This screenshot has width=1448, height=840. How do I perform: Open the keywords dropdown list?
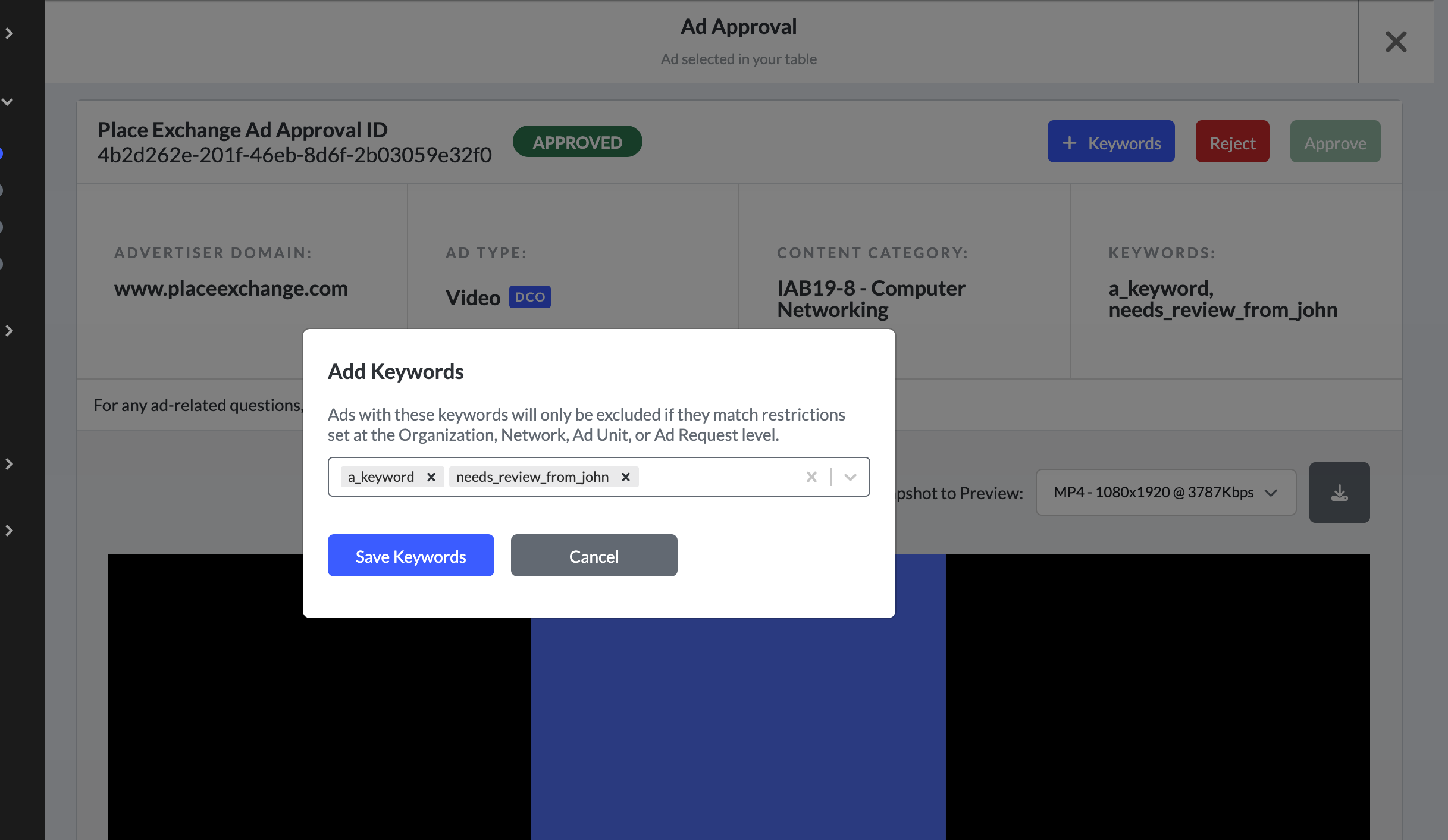(x=850, y=477)
